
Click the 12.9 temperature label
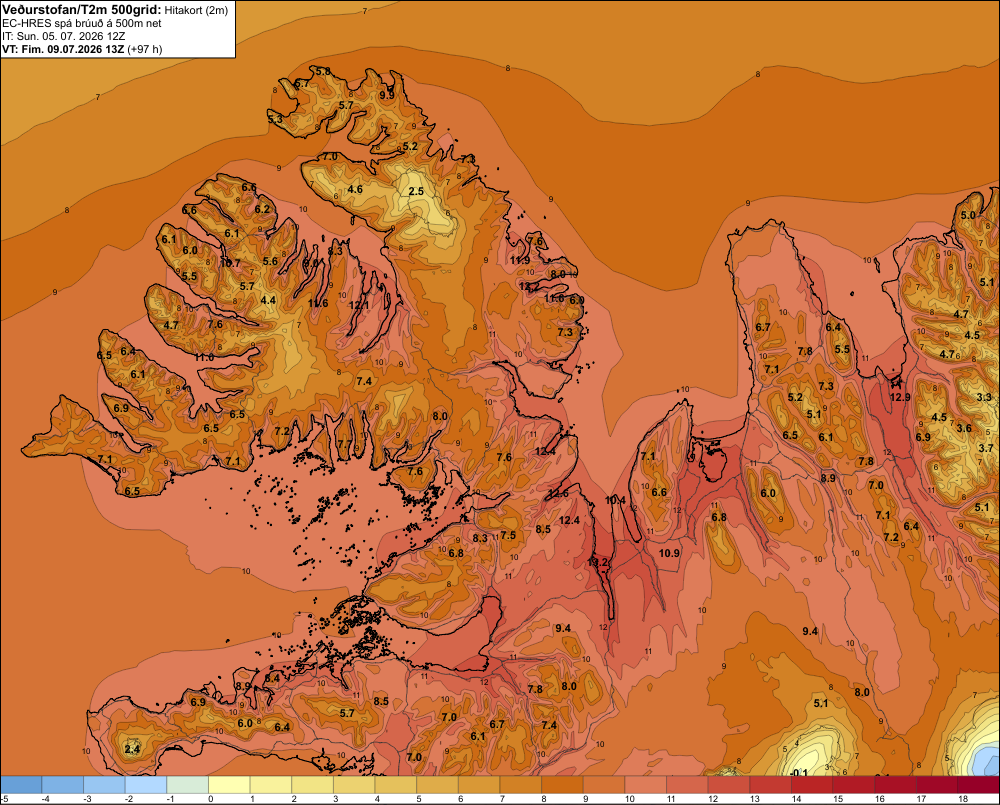pyautogui.click(x=900, y=397)
